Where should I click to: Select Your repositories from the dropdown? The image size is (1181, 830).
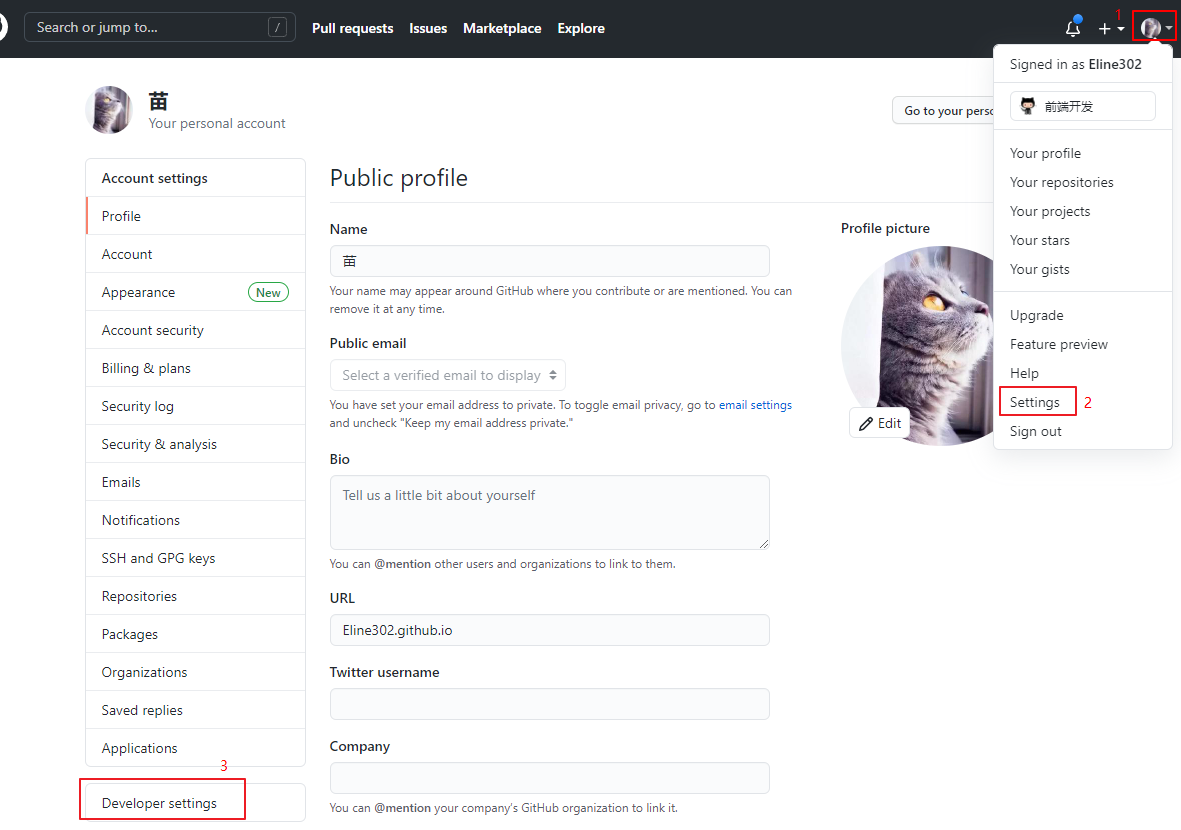1061,182
